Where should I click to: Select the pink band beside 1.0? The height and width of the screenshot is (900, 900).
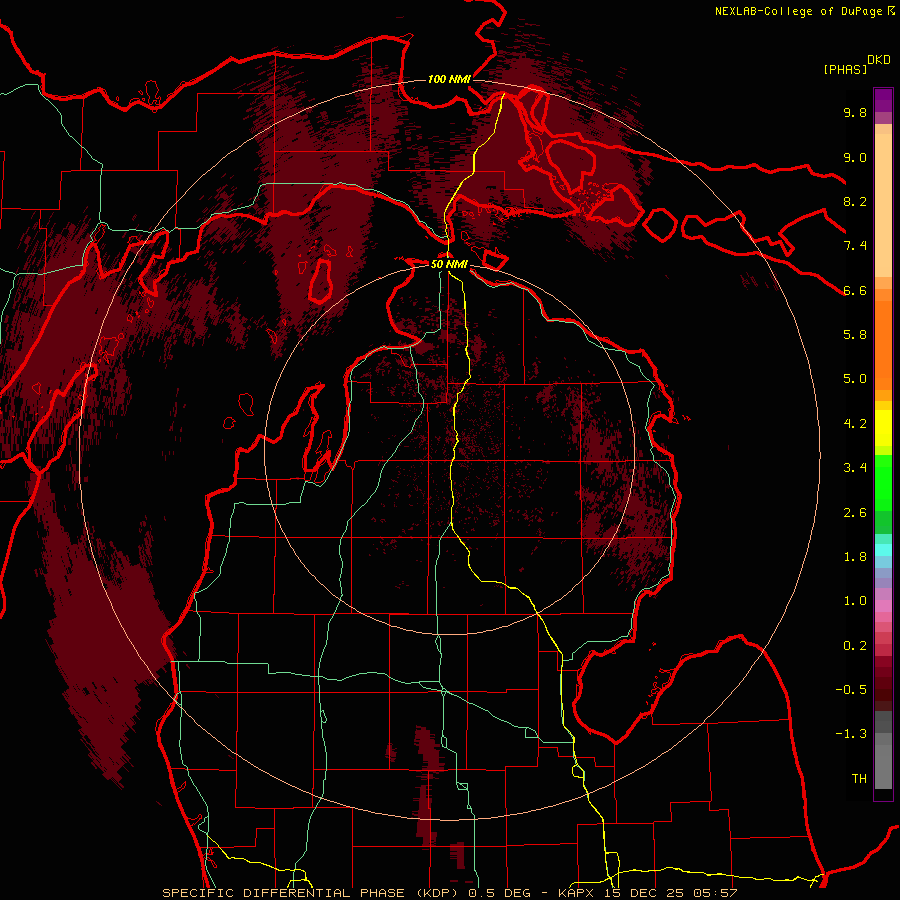883,606
